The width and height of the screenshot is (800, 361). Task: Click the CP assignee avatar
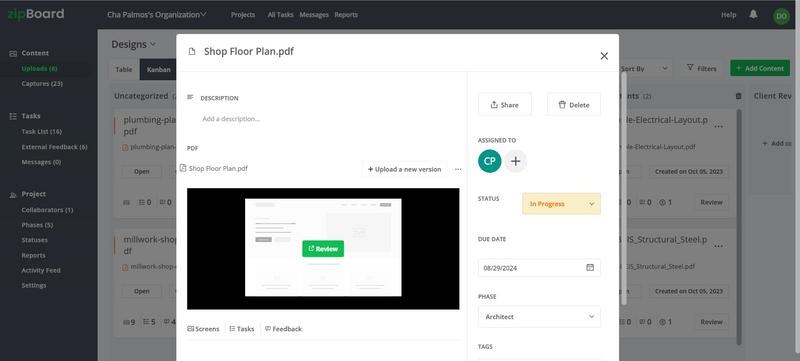[x=490, y=161]
